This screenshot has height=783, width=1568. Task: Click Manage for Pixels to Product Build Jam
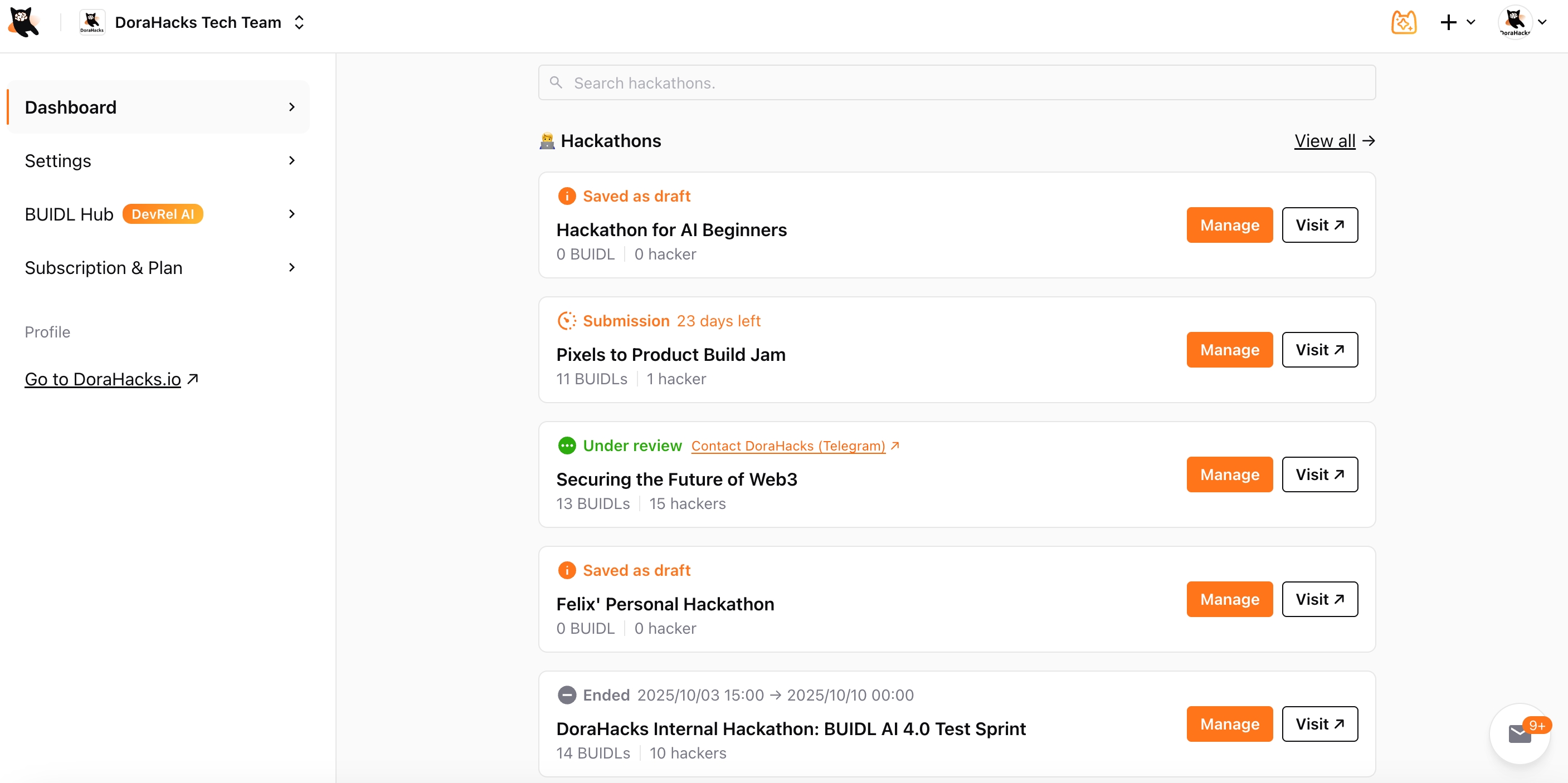[1229, 349]
